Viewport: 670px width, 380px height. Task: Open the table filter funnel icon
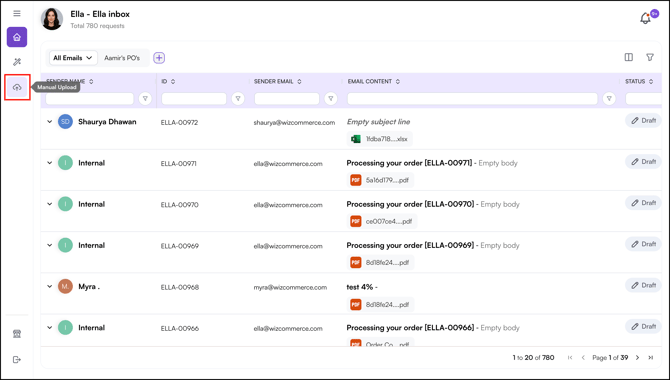pyautogui.click(x=650, y=57)
